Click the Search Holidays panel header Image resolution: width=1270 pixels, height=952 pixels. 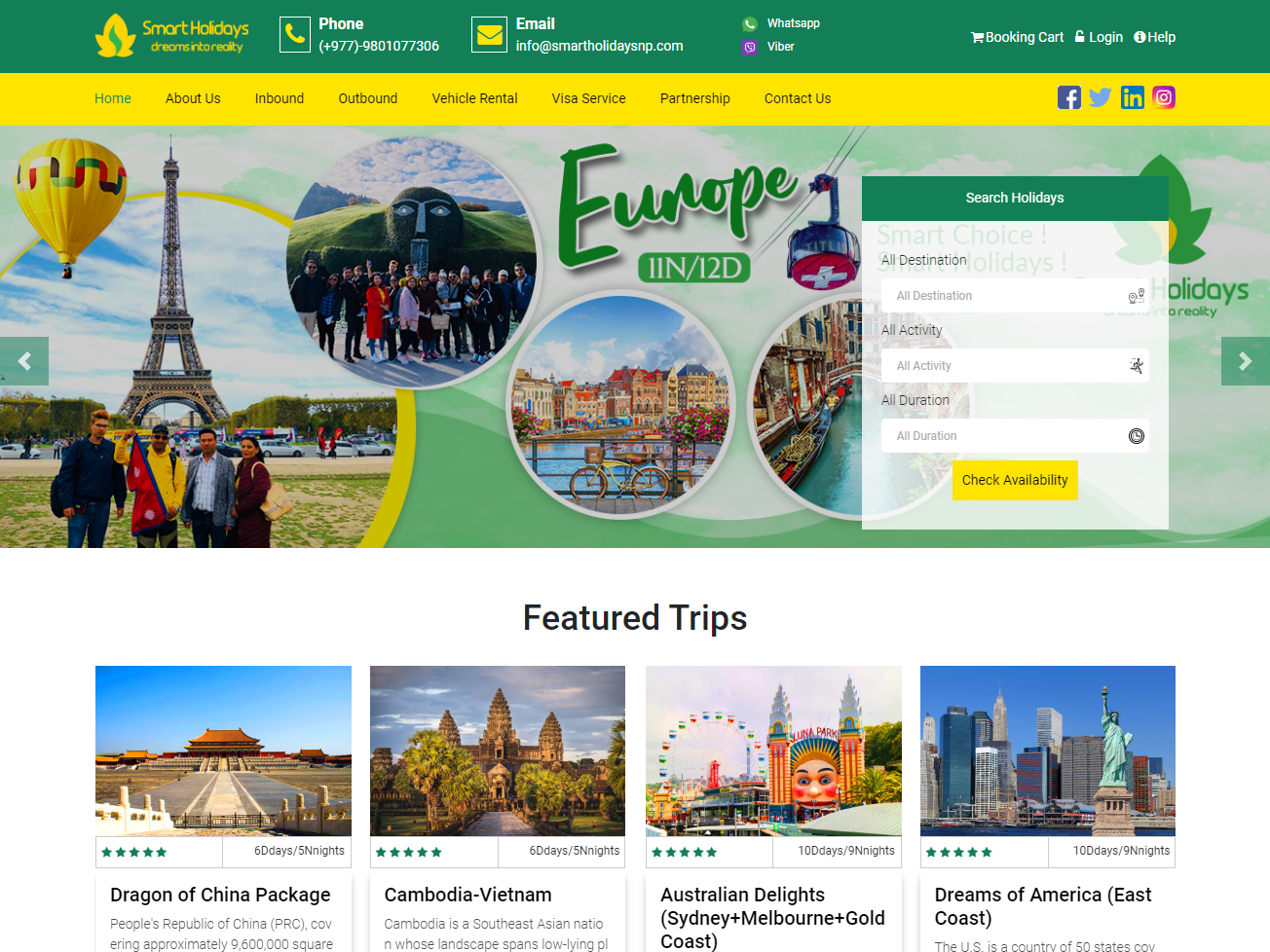coord(1015,198)
